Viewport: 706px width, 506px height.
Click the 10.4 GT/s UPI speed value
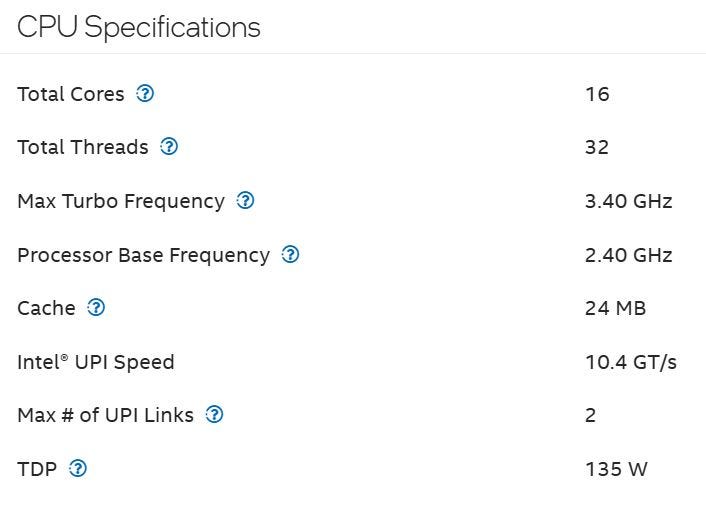pyautogui.click(x=630, y=362)
